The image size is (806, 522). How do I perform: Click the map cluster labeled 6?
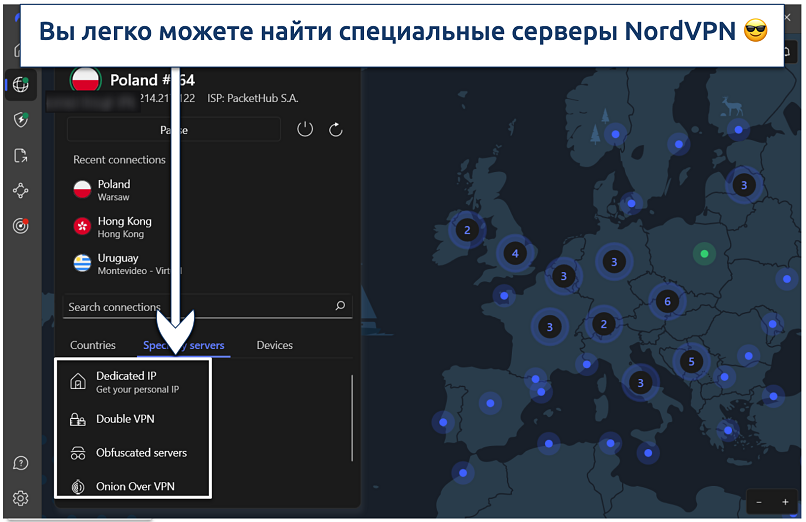pyautogui.click(x=667, y=302)
